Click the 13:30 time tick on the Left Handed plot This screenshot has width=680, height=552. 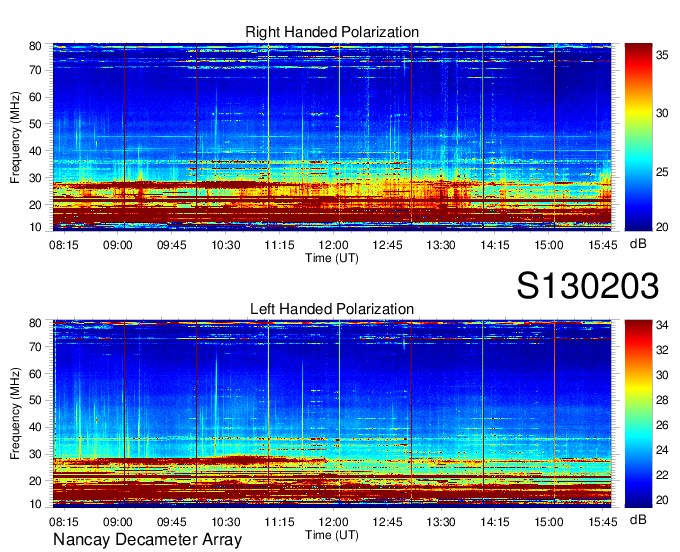coord(441,522)
